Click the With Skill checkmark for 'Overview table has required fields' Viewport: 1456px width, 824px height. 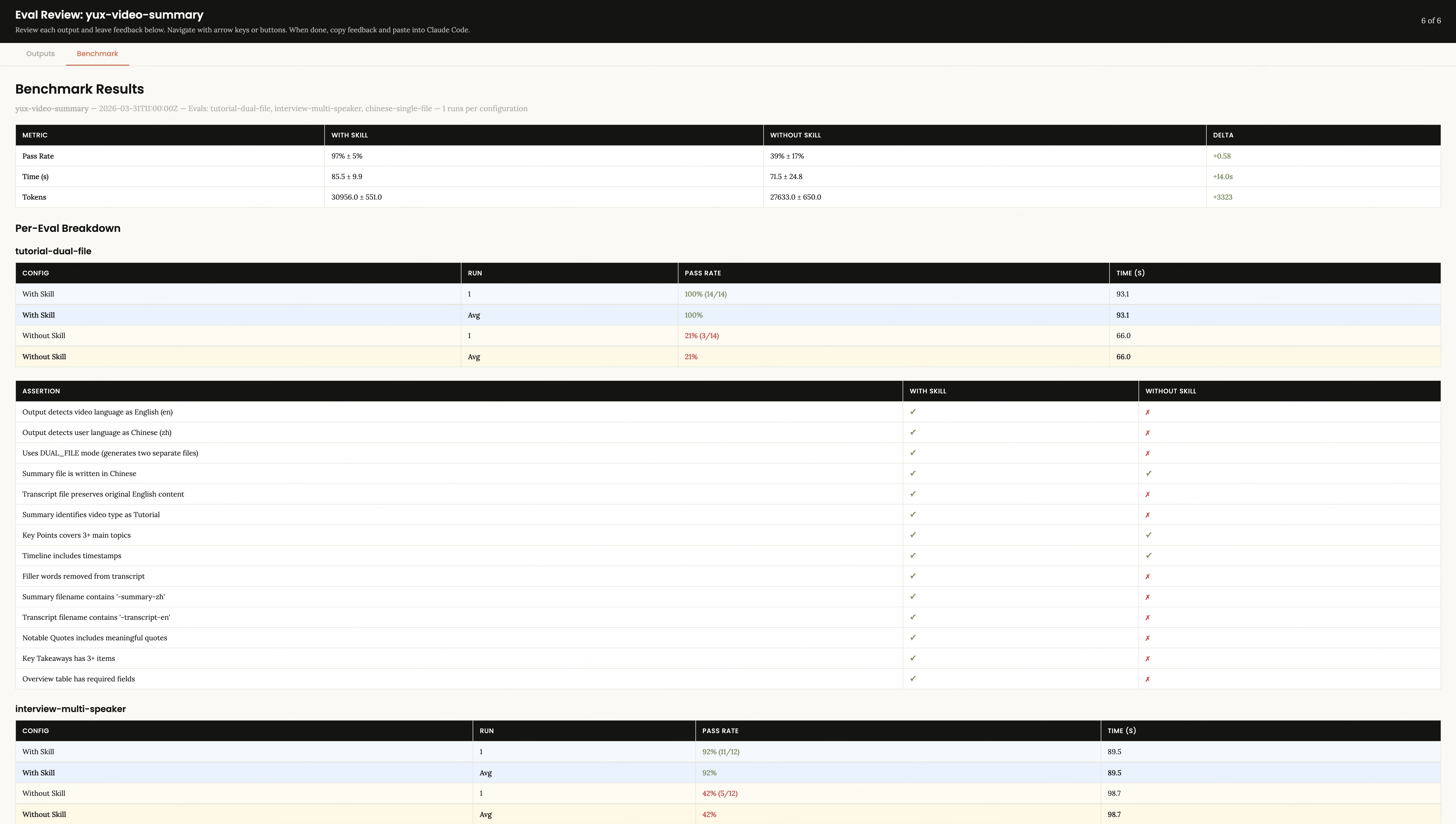point(912,679)
